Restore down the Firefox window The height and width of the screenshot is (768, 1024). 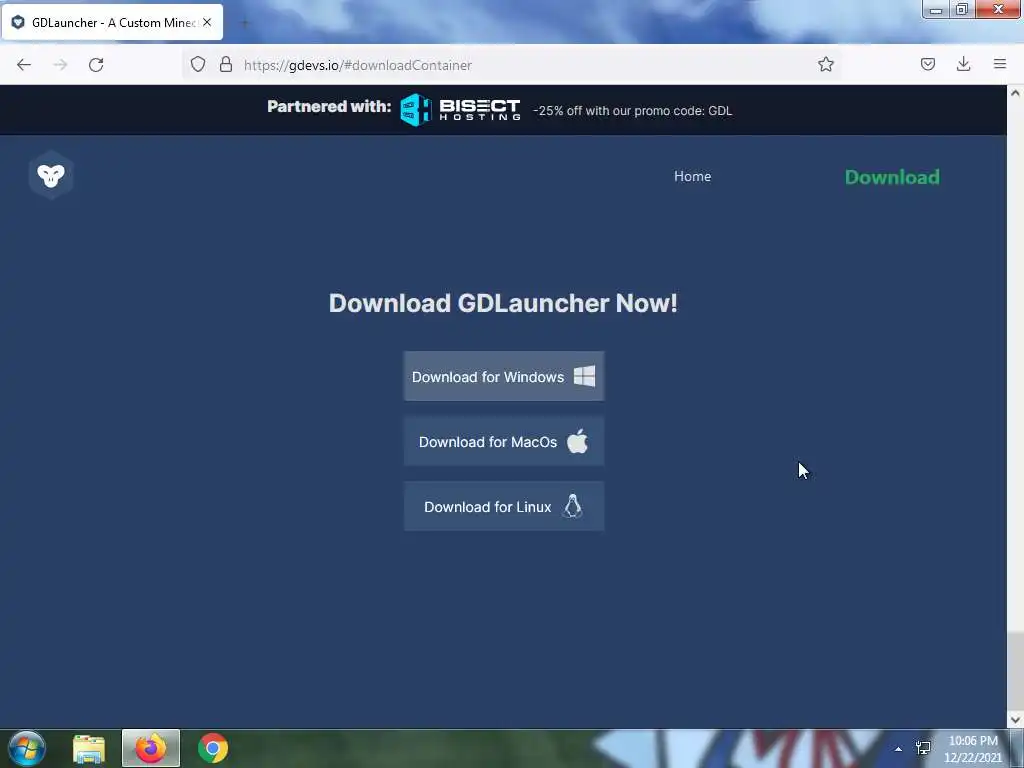tap(962, 9)
